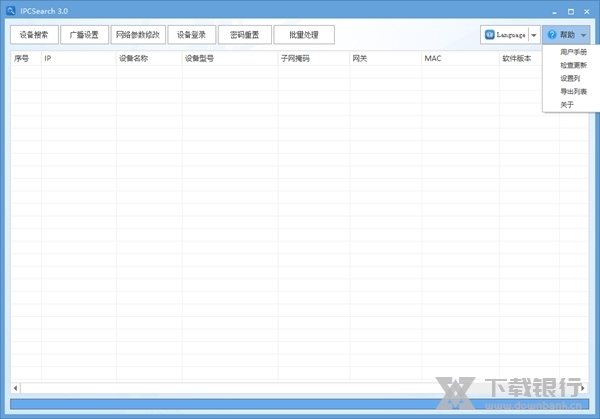
Task: Maximize the IPCSearch window
Action: [x=571, y=11]
